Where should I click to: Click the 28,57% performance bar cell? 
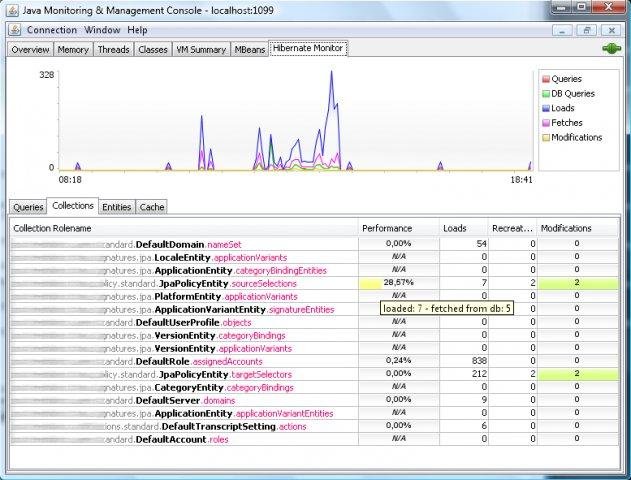(x=399, y=283)
